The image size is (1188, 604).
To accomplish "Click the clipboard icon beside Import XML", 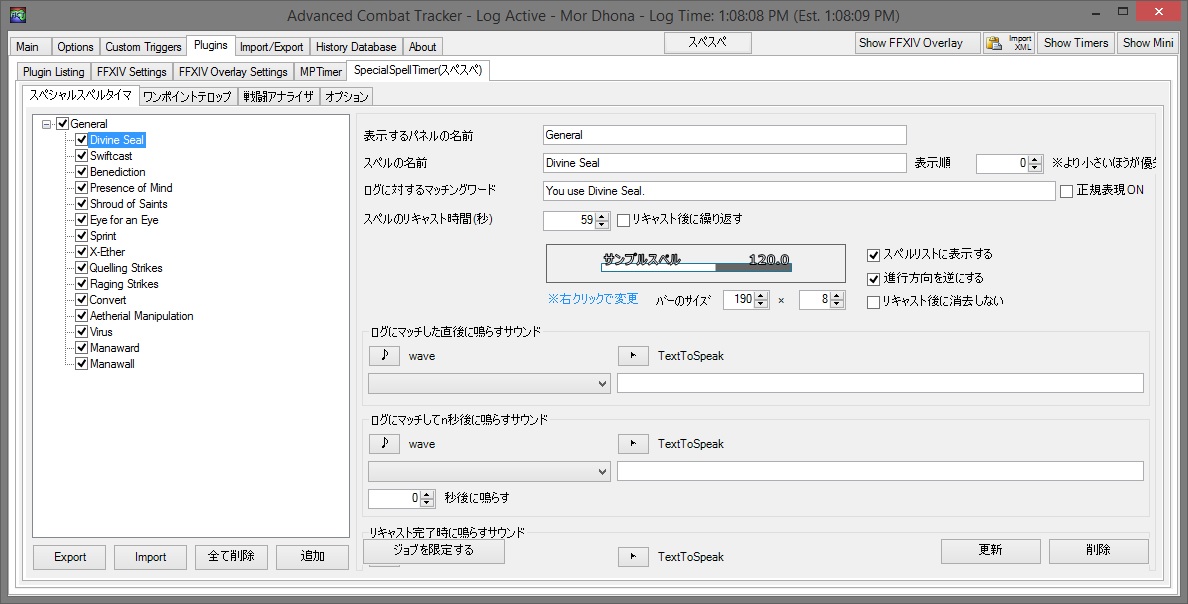I will pyautogui.click(x=993, y=43).
